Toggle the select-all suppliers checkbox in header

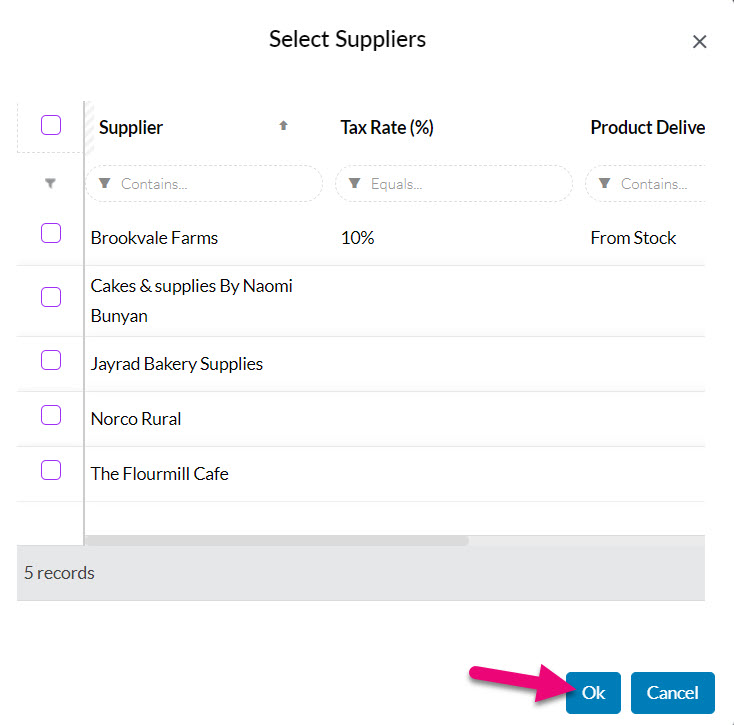click(51, 125)
